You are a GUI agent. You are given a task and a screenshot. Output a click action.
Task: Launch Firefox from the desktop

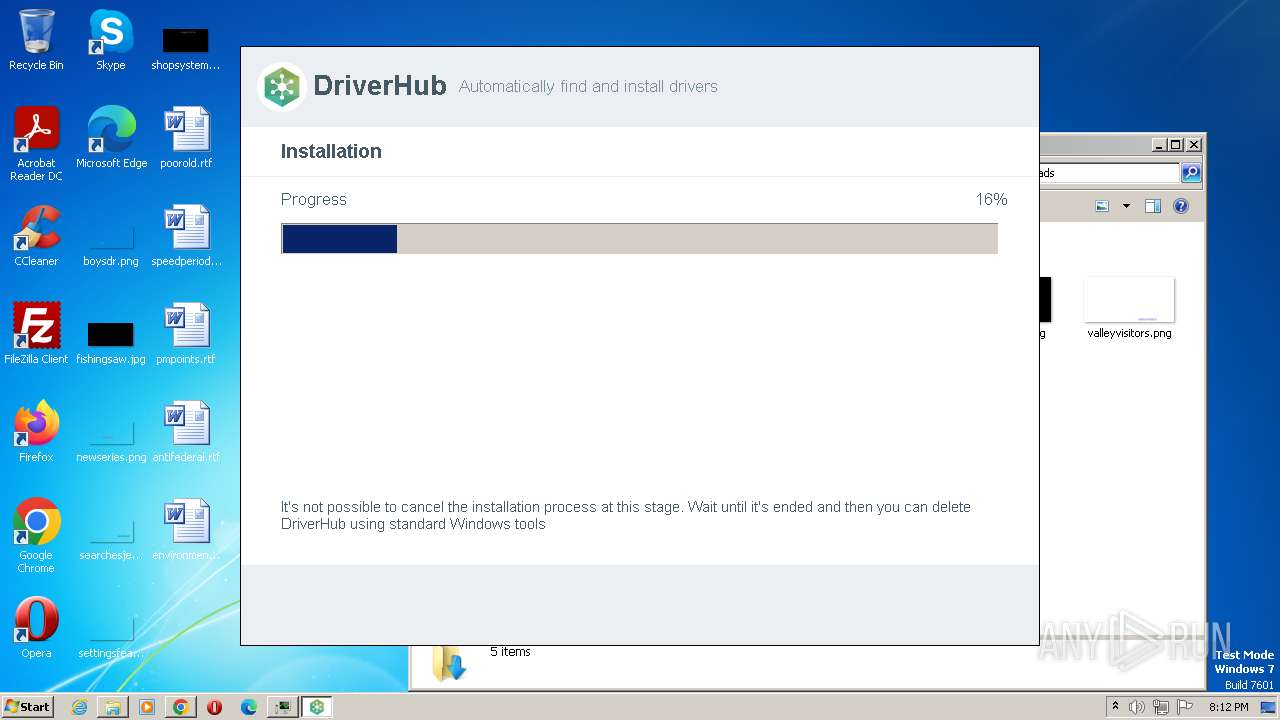(x=36, y=432)
